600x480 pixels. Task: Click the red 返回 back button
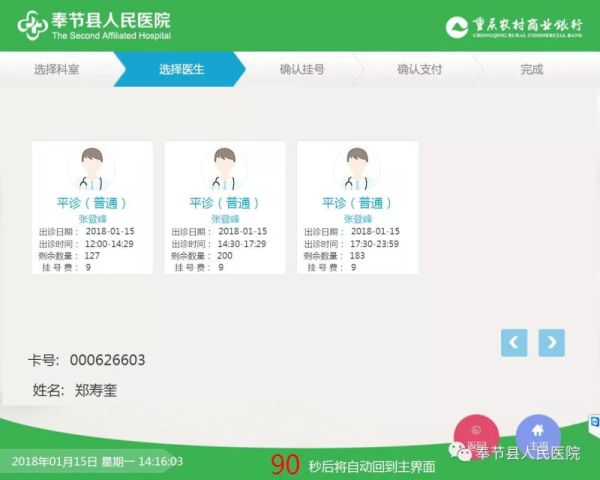point(476,437)
